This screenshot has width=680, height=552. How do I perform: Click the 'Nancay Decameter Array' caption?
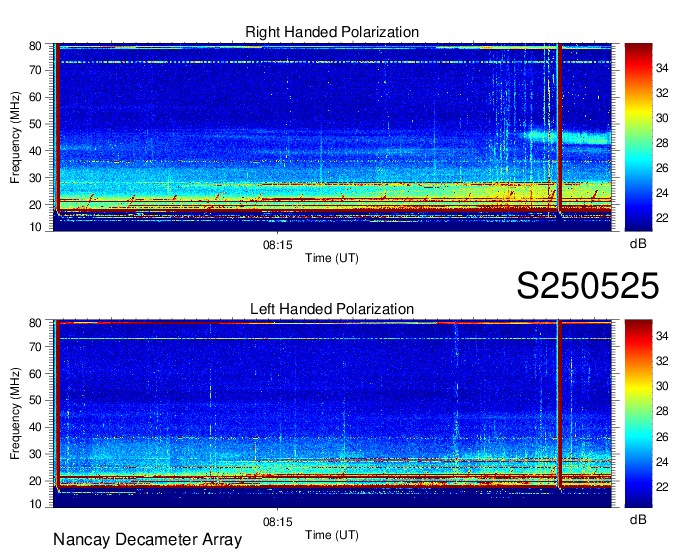pyautogui.click(x=147, y=539)
